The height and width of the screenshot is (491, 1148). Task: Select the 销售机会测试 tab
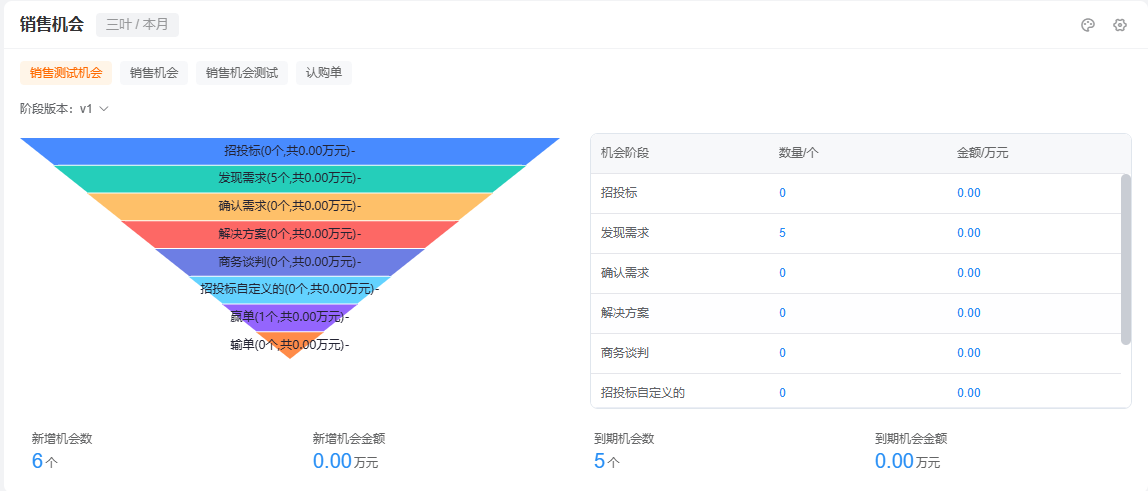[242, 73]
